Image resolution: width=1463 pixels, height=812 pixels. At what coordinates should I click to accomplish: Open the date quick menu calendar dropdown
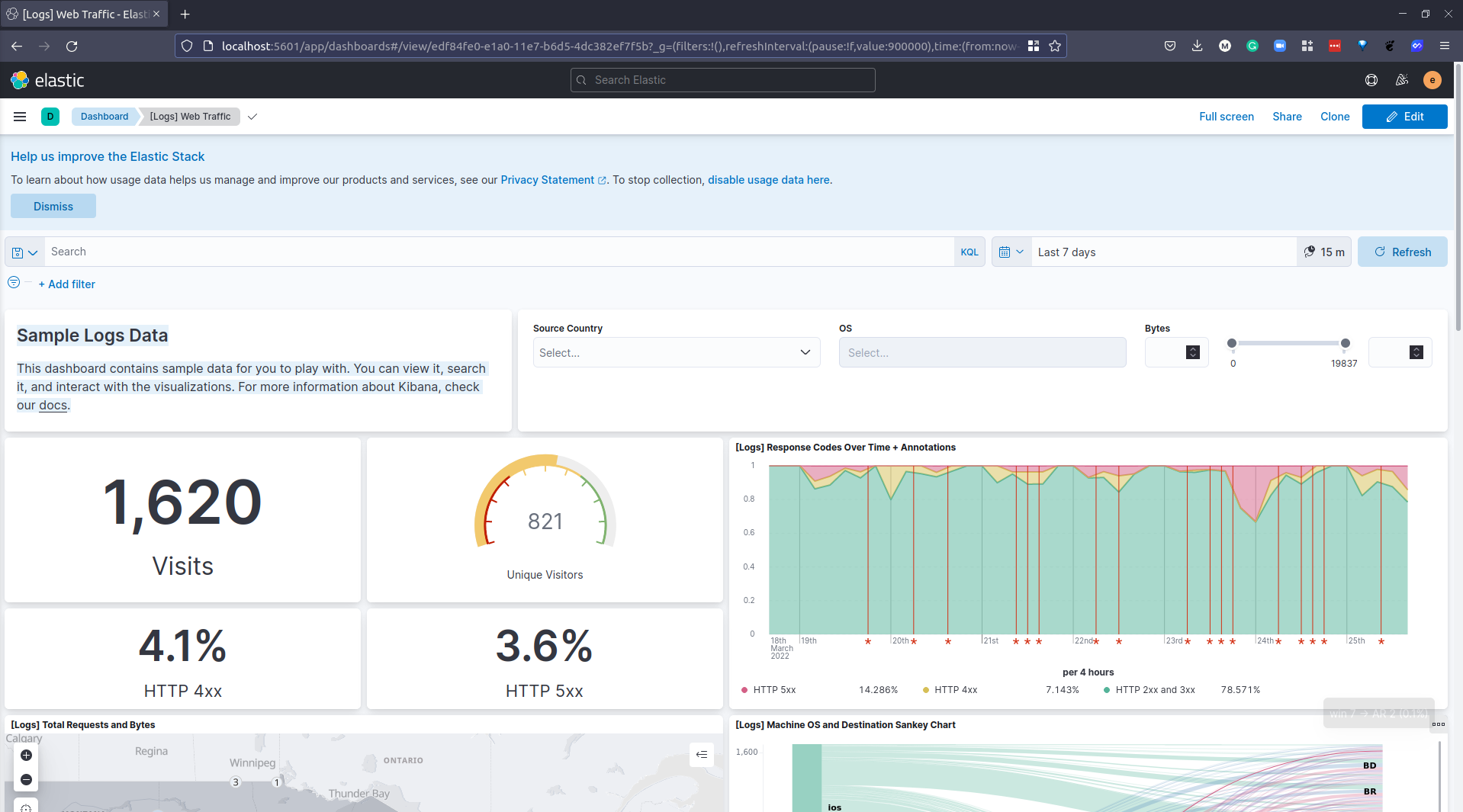click(1011, 252)
